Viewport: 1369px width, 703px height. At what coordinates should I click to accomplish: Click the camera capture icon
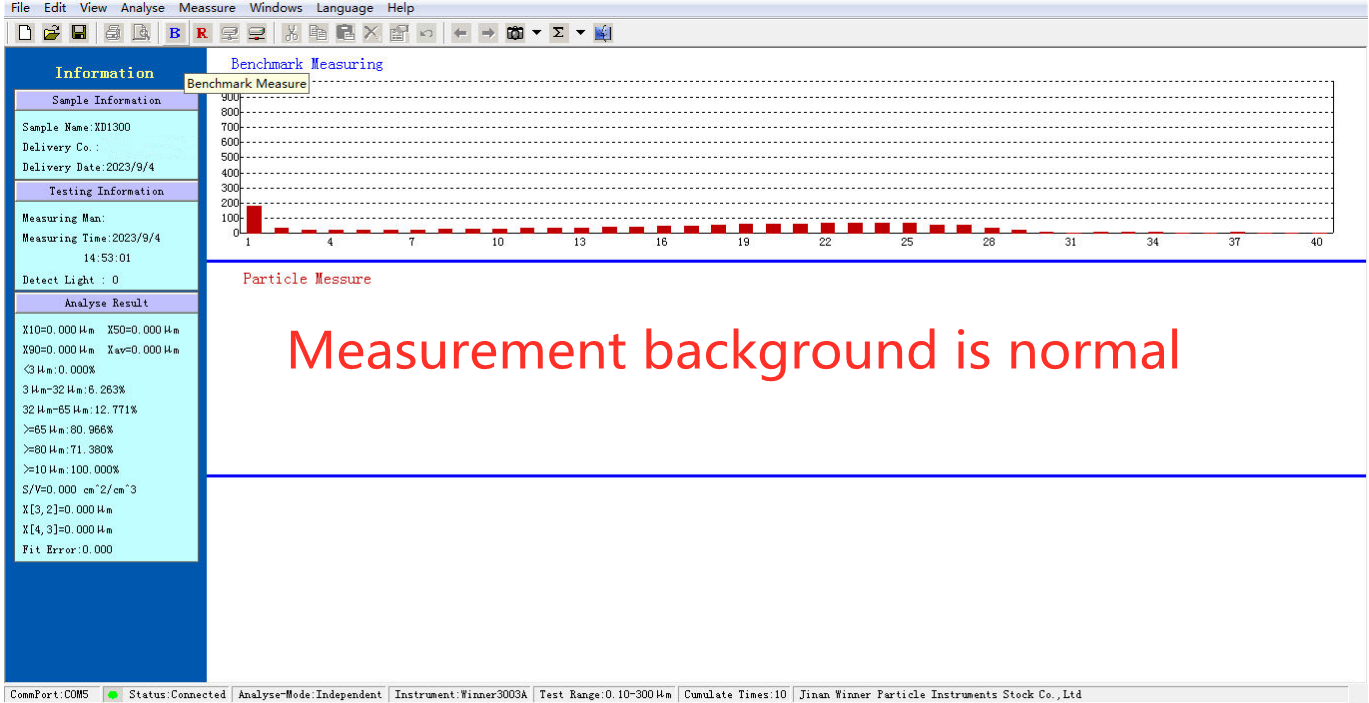pos(514,32)
